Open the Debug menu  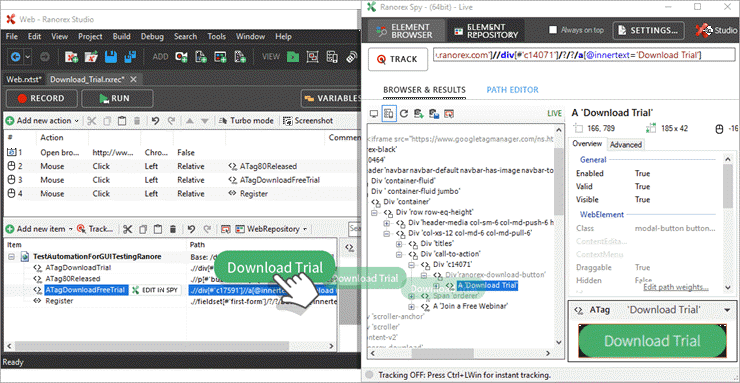[152, 36]
